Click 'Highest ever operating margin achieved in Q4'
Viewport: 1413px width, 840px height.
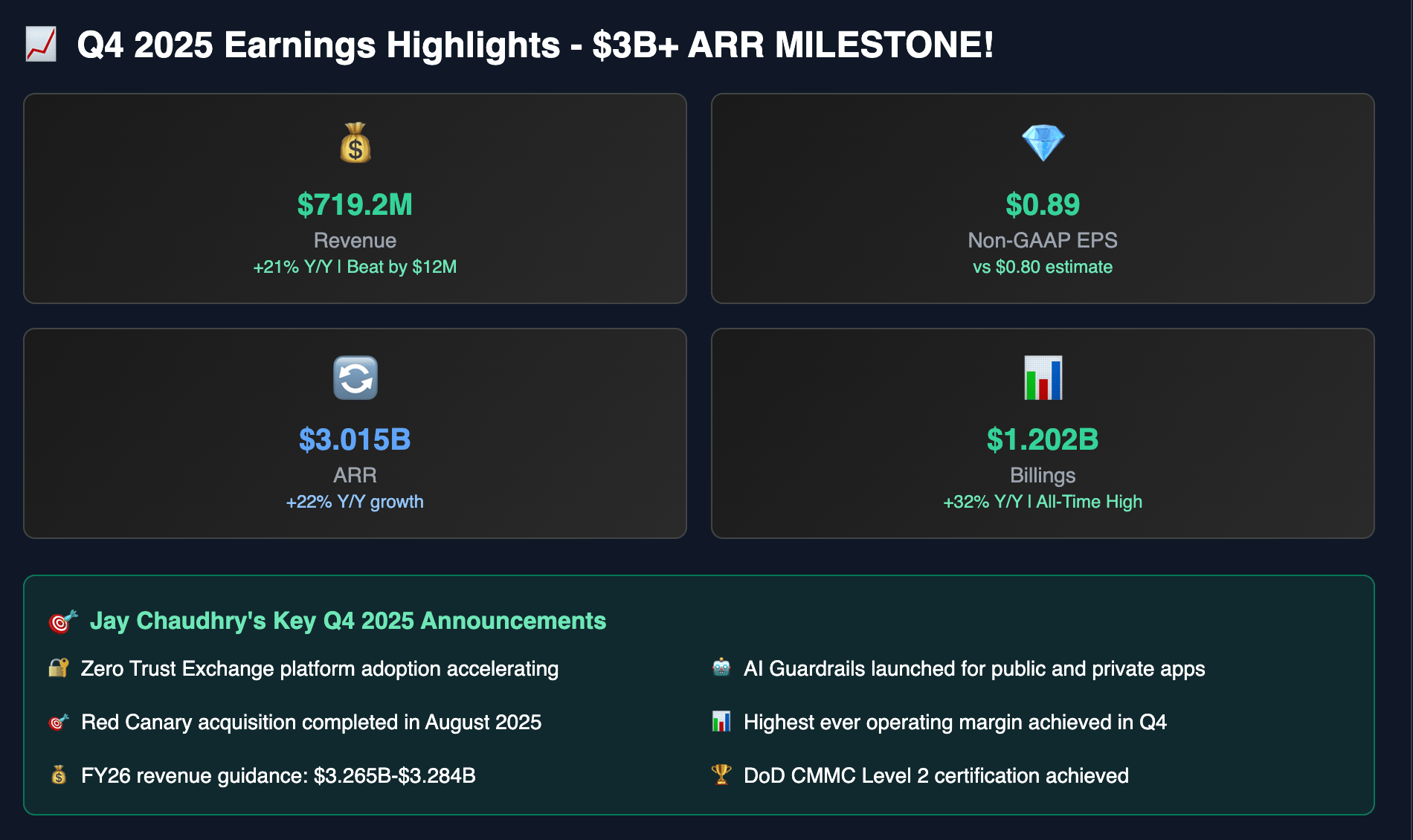955,722
